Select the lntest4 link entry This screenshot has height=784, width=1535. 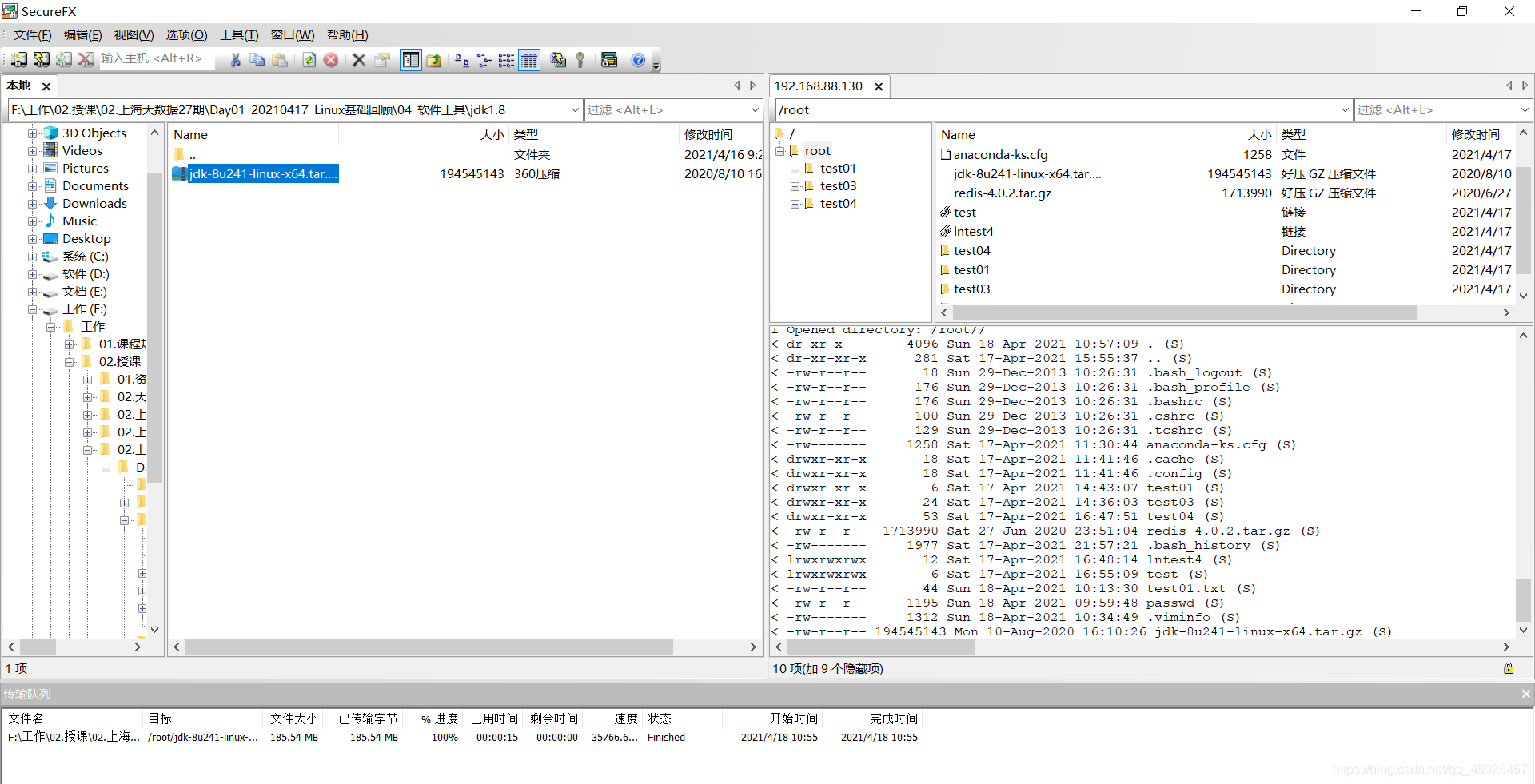[973, 232]
